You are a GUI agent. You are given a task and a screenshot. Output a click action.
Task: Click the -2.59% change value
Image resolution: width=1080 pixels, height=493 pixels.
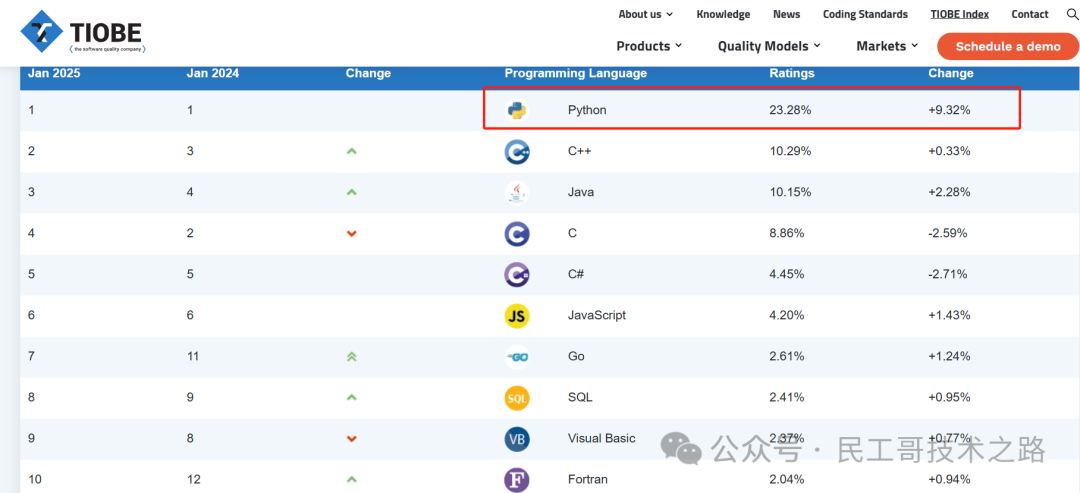(x=948, y=233)
